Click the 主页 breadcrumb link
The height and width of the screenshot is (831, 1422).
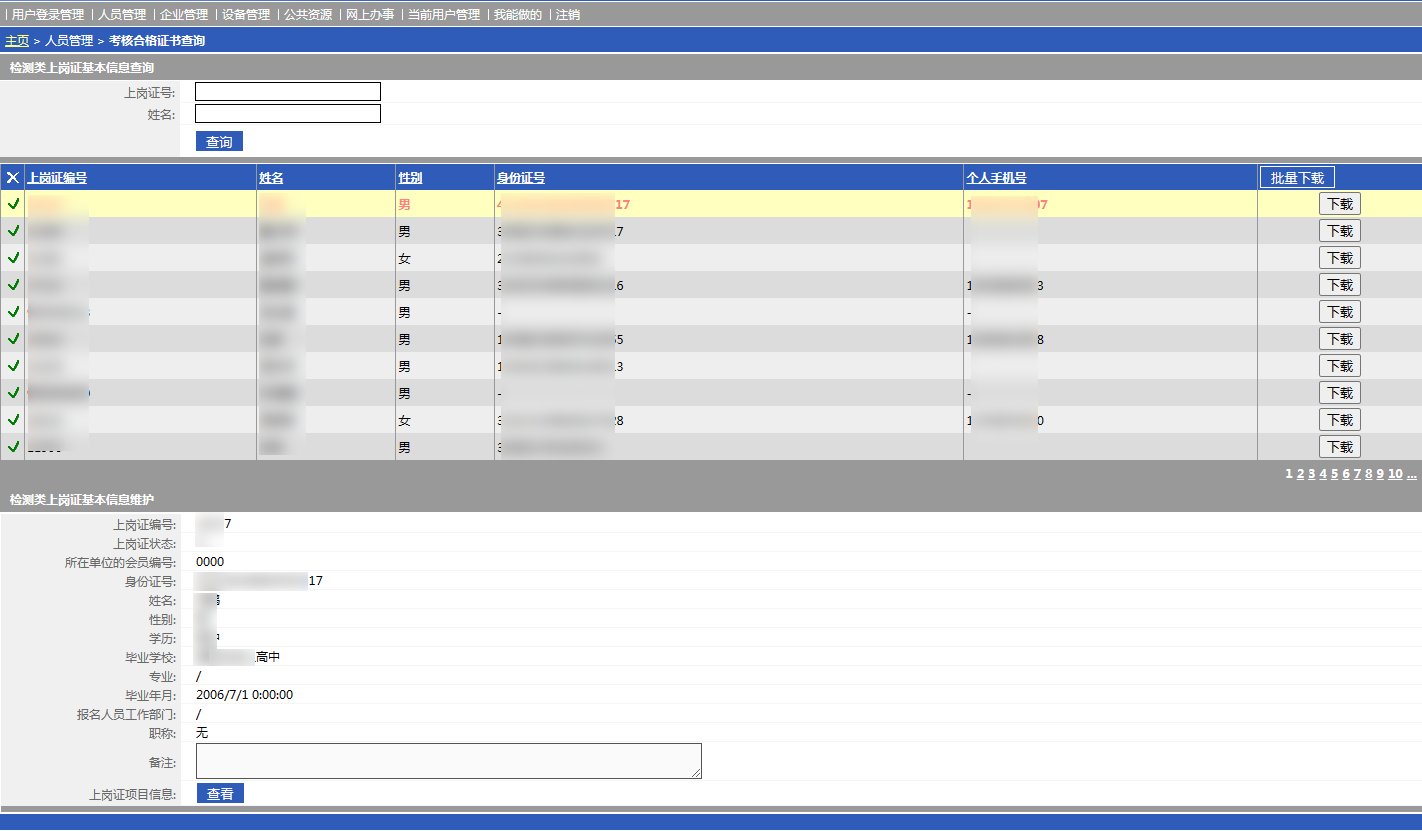coord(17,41)
